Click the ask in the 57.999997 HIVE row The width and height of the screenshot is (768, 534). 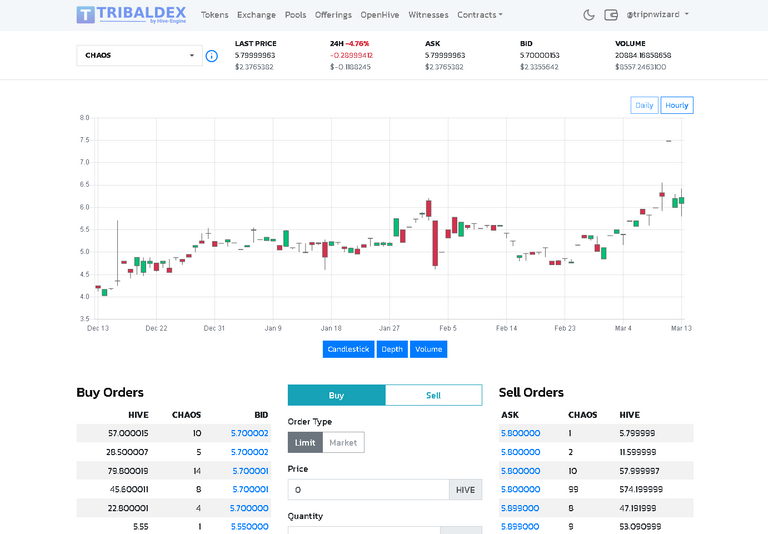521,471
